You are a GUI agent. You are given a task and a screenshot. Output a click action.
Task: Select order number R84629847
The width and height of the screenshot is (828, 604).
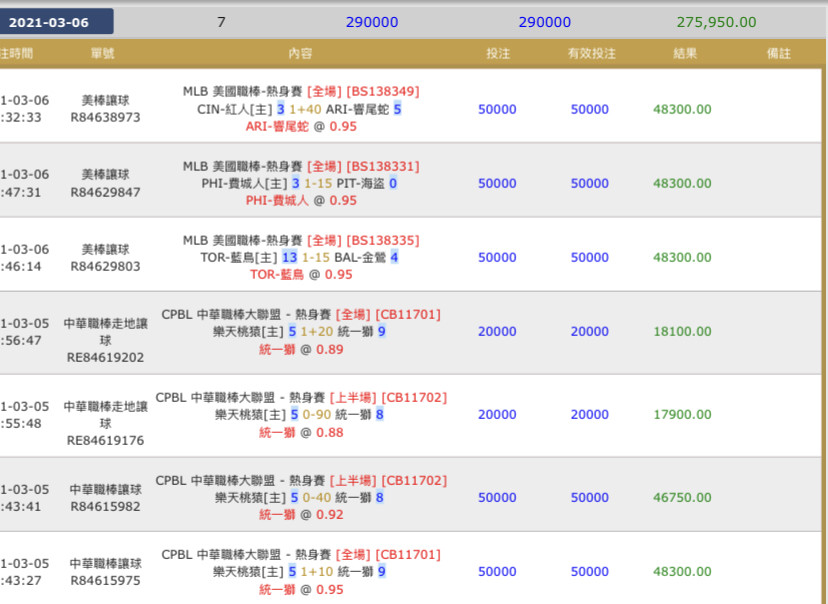pyautogui.click(x=106, y=192)
